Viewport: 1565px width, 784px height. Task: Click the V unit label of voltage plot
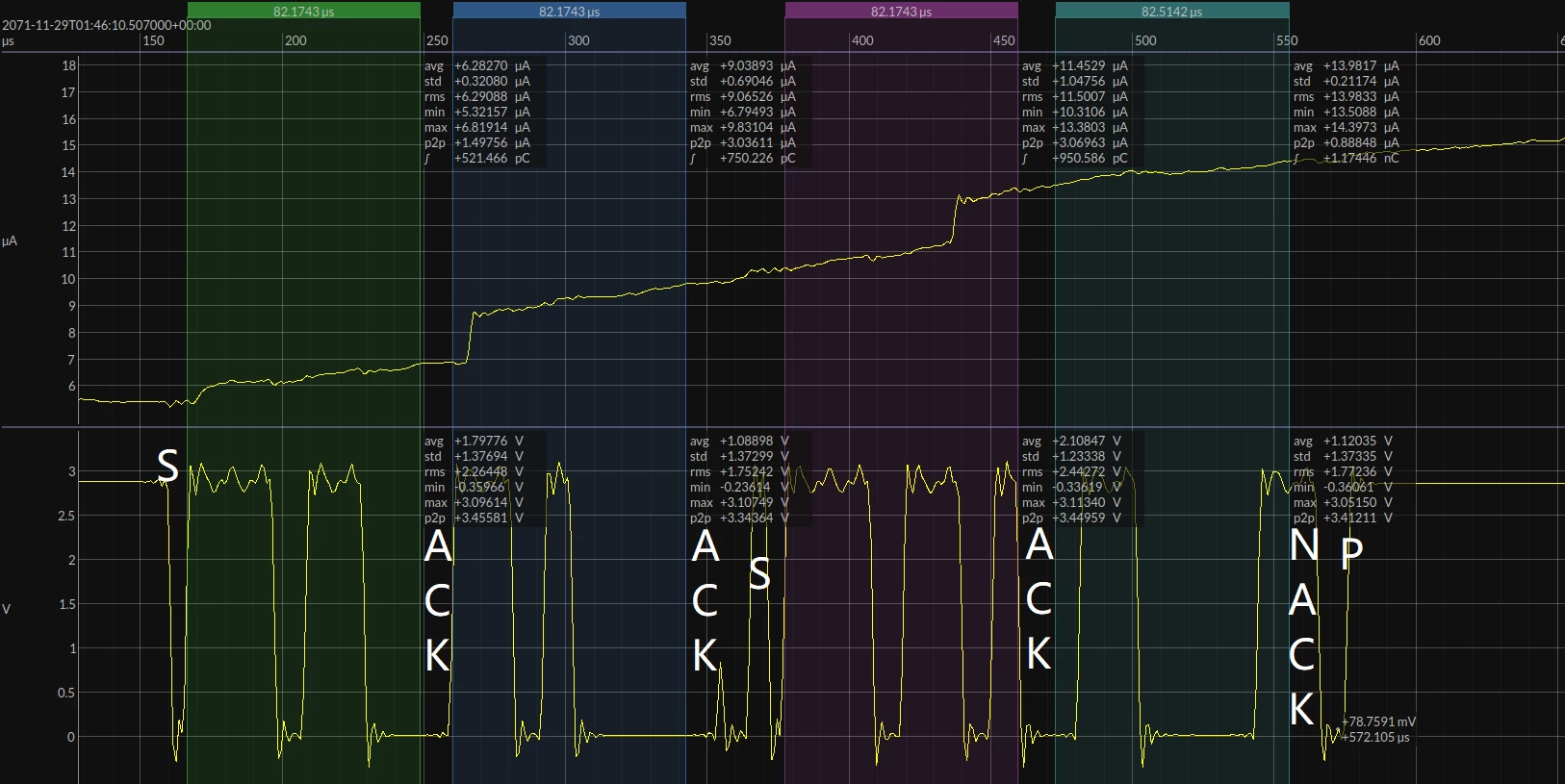[7, 609]
